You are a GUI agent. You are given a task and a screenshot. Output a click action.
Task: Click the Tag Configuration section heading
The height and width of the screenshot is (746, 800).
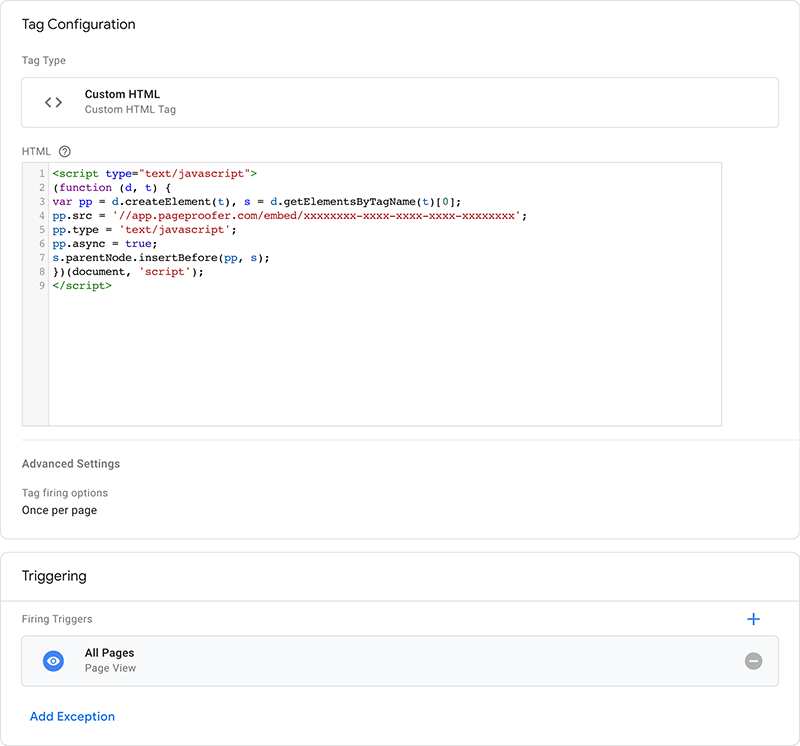[x=78, y=24]
